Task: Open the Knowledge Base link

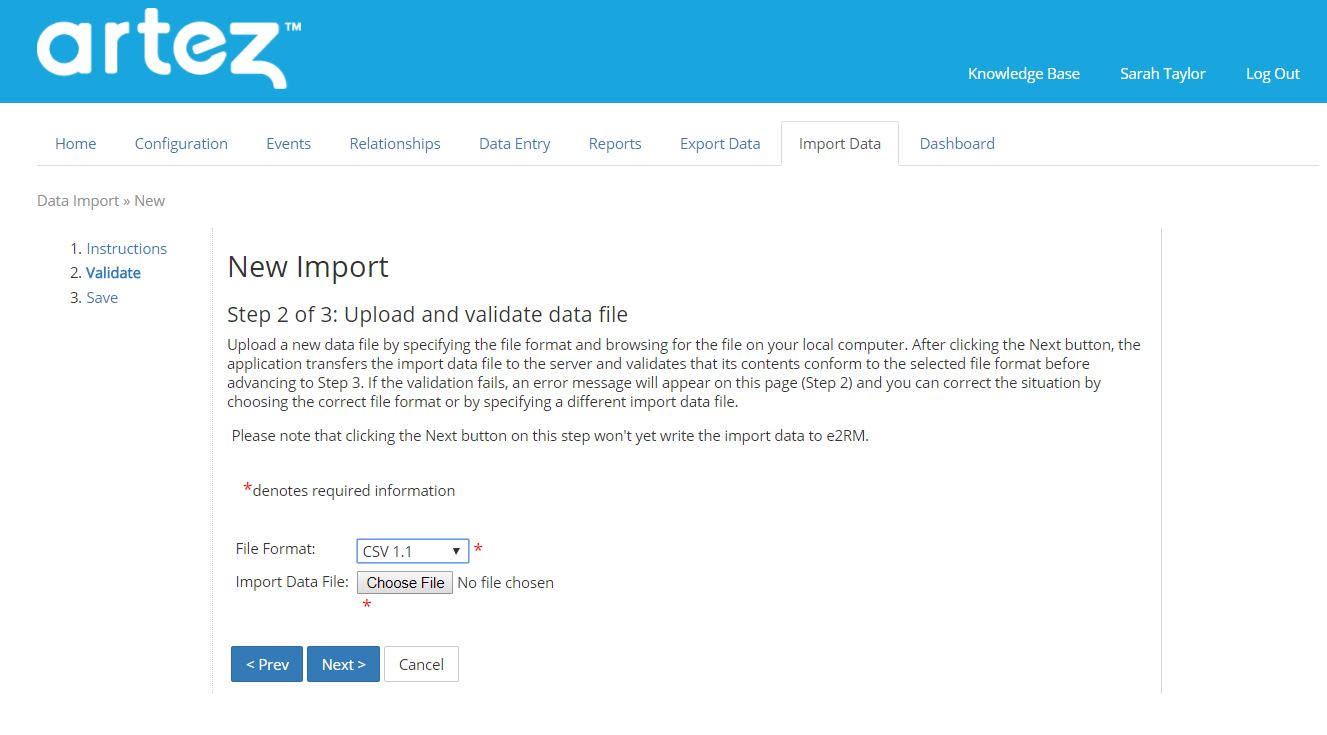Action: point(1023,73)
